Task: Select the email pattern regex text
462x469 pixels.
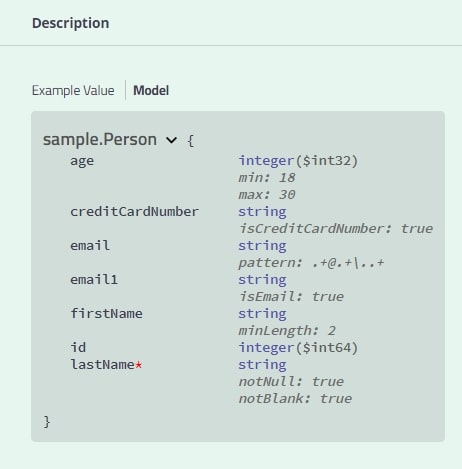Action: [x=311, y=263]
